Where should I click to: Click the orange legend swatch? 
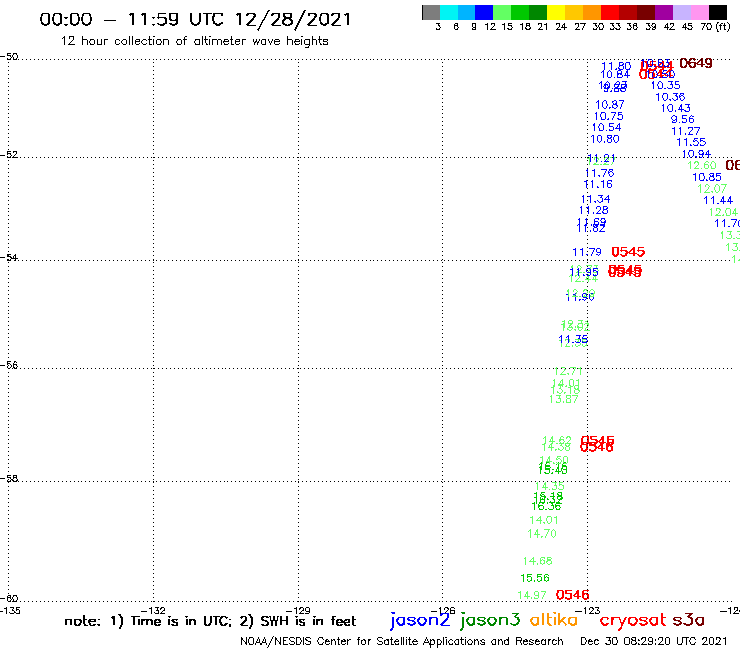click(592, 13)
